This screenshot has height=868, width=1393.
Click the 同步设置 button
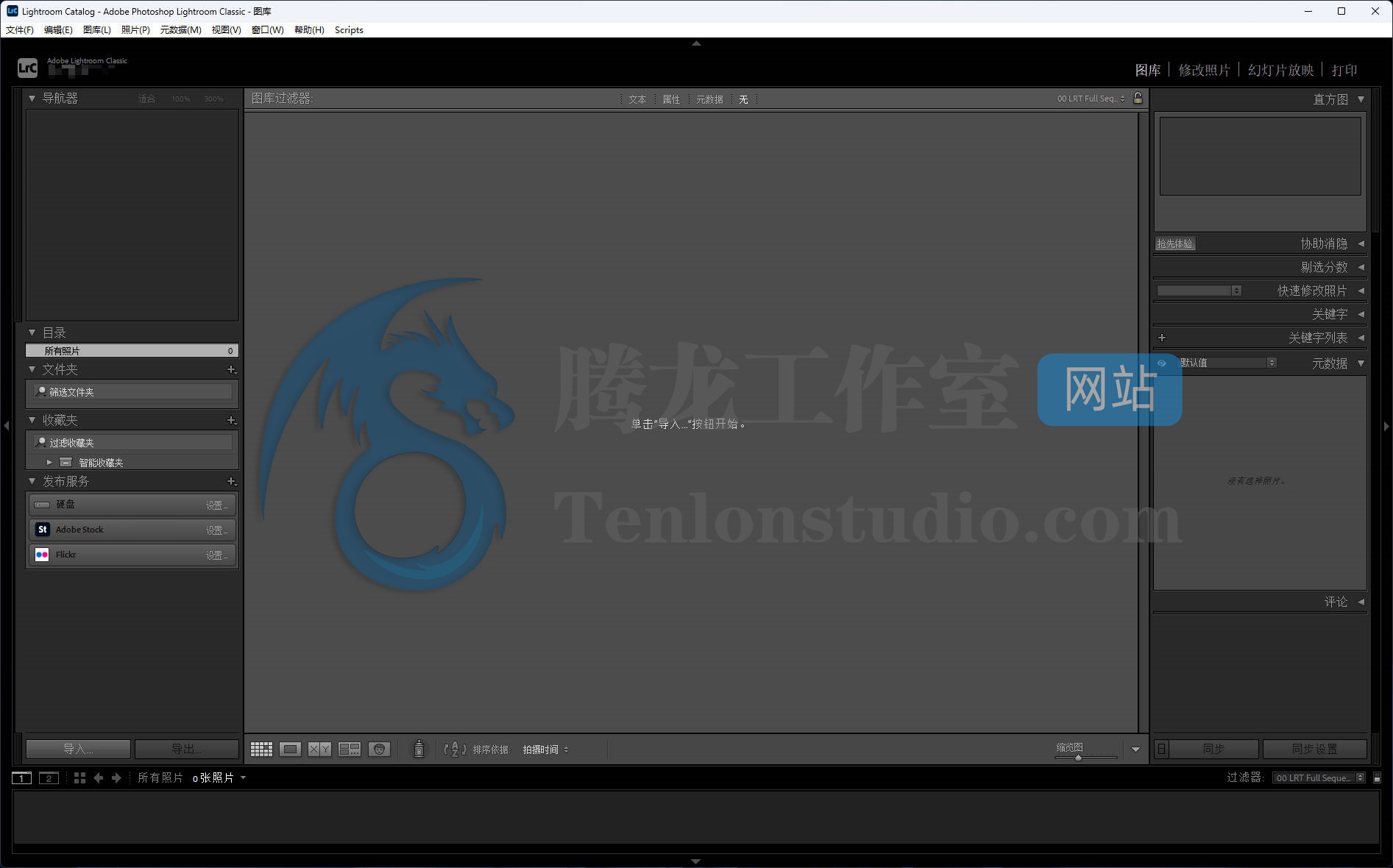pos(1314,749)
